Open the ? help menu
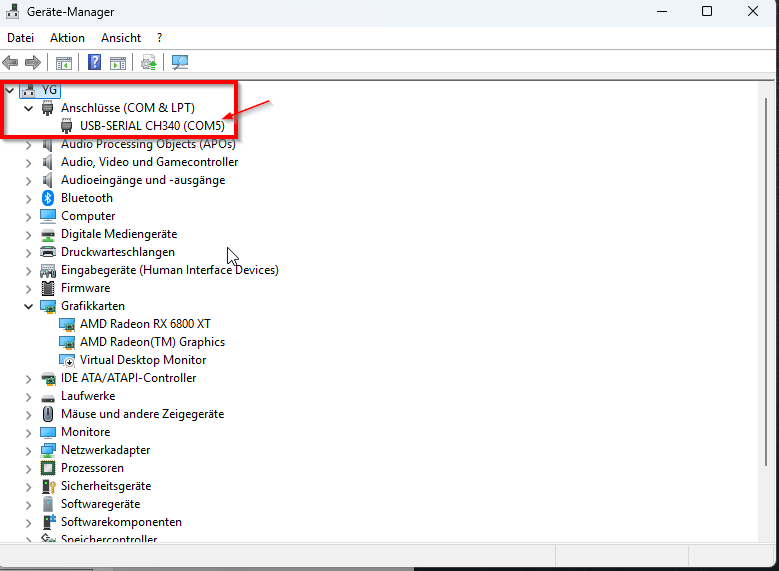Viewport: 779px width, 571px height. pyautogui.click(x=159, y=38)
